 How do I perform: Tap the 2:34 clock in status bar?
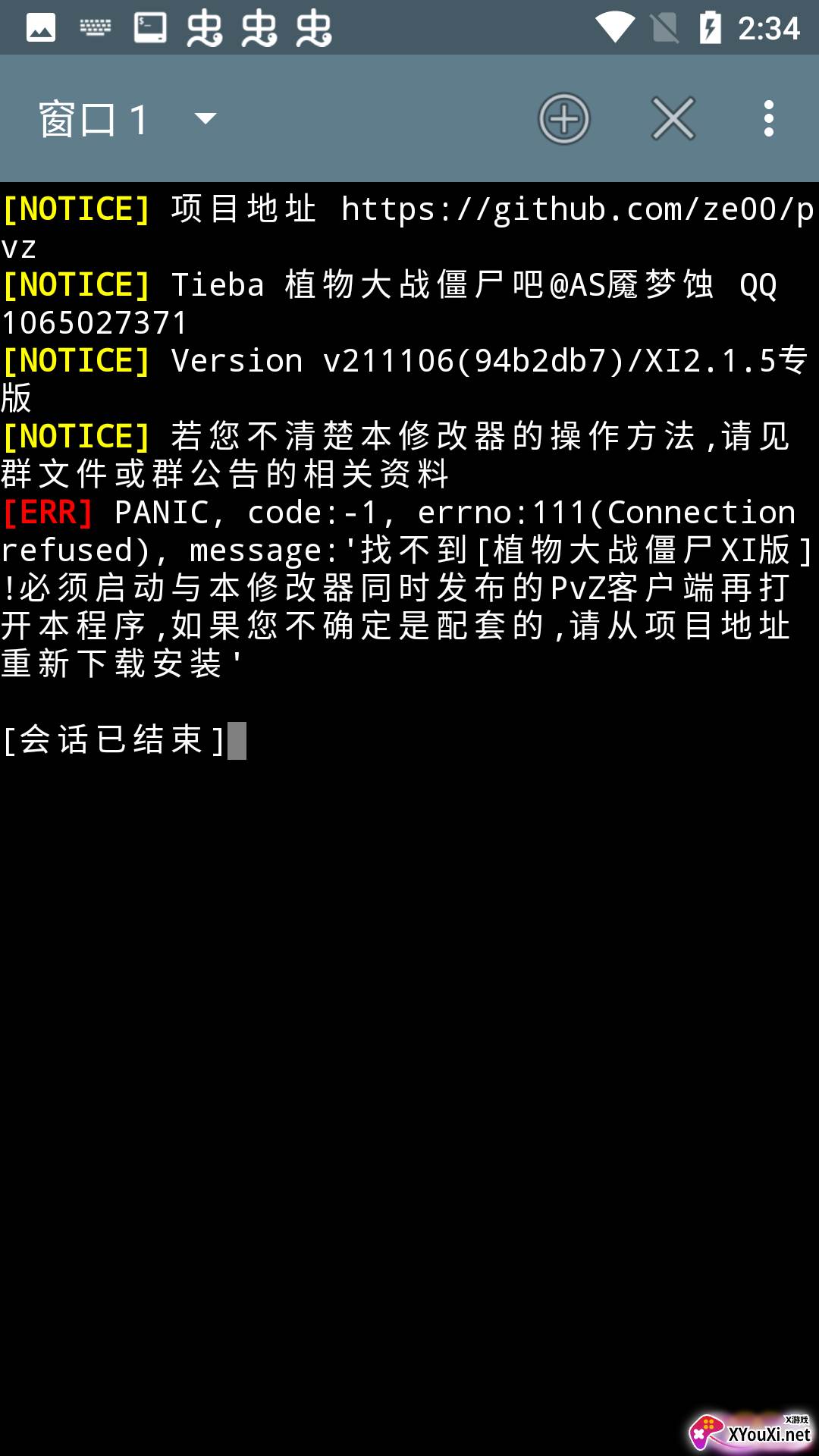click(x=769, y=29)
